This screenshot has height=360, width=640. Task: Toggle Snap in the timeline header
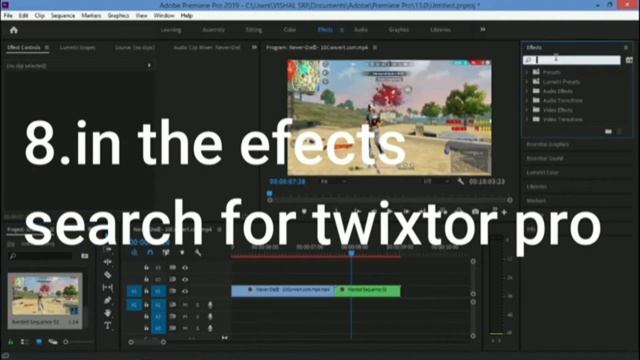(150, 253)
